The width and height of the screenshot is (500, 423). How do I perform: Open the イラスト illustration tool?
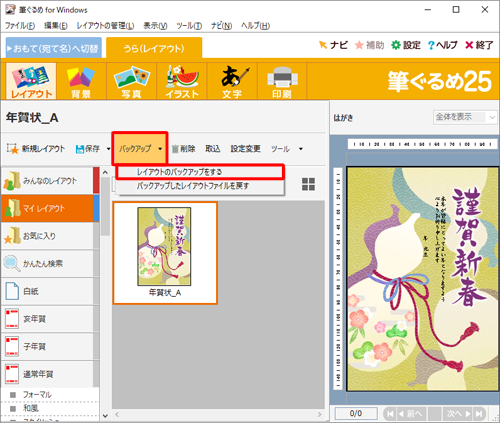(182, 81)
